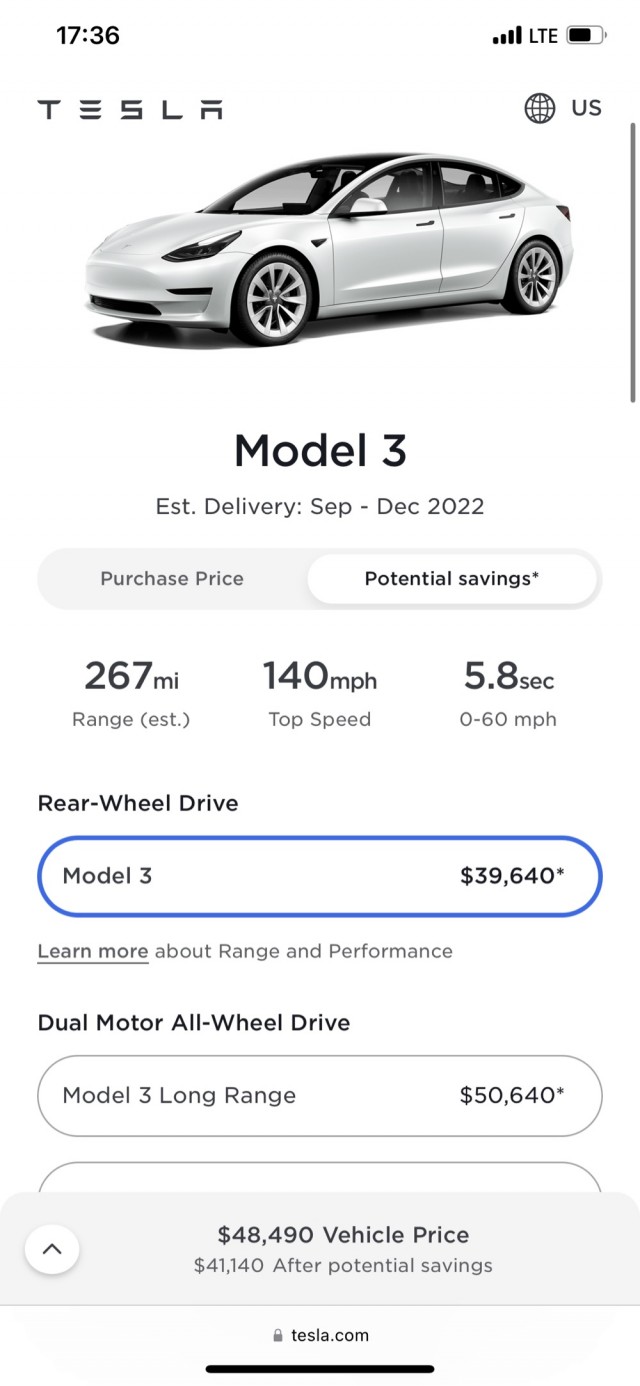Tap the 17:36 clock in the status bar
Screen dimensions: 640x1386
(88, 36)
